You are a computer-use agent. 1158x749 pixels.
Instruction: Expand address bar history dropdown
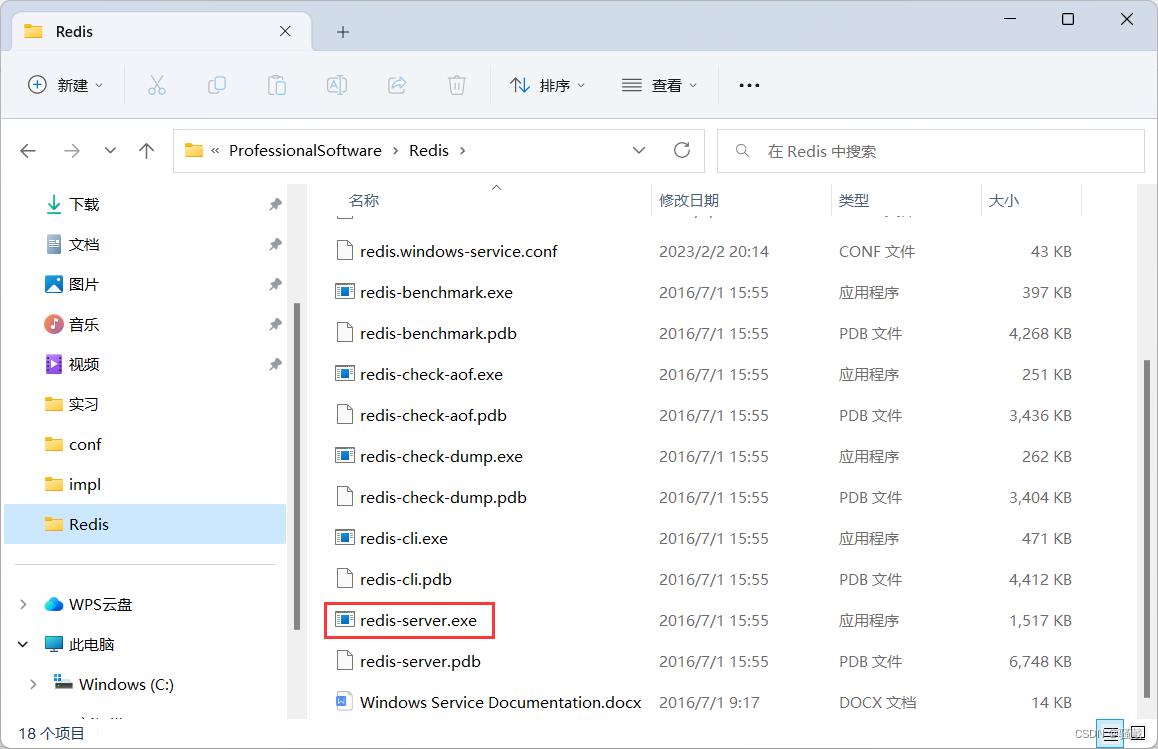pyautogui.click(x=639, y=151)
